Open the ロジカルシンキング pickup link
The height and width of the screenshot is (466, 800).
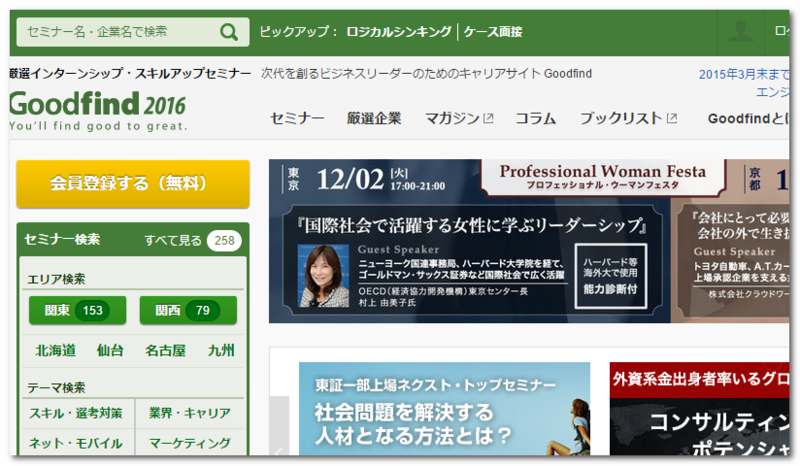[398, 32]
